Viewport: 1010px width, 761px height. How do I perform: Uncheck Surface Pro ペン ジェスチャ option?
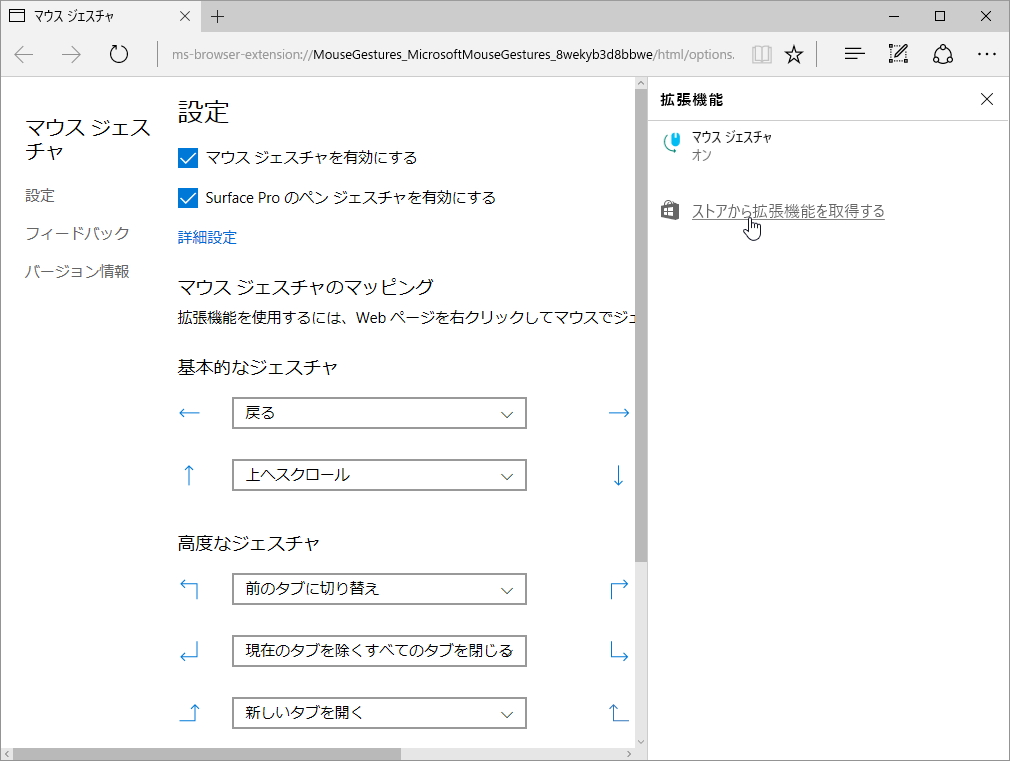point(187,197)
